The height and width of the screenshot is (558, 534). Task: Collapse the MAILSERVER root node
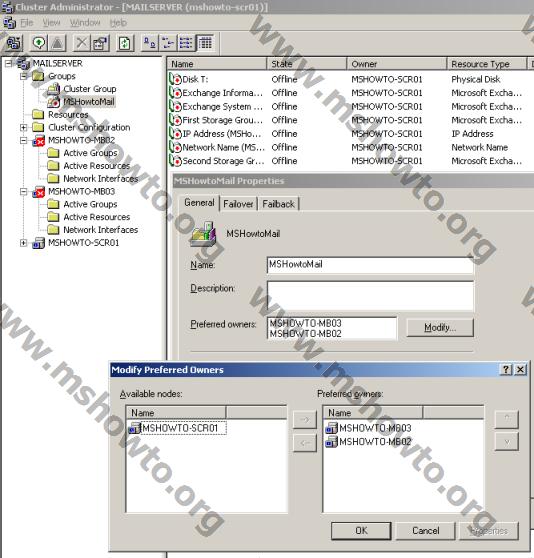(9, 64)
